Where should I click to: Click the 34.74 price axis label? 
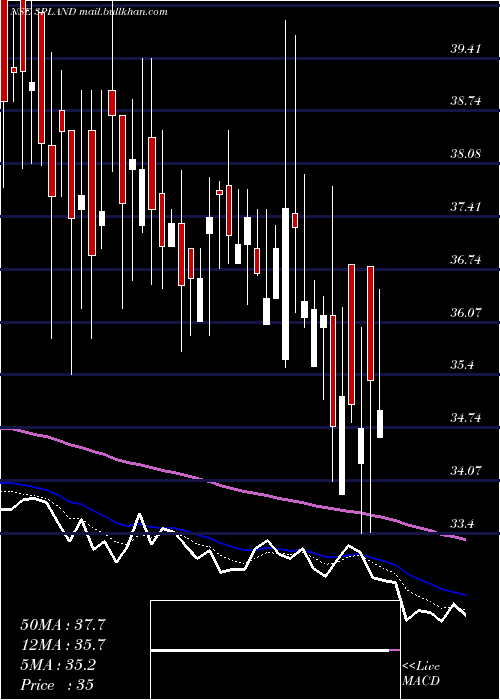pos(466,418)
